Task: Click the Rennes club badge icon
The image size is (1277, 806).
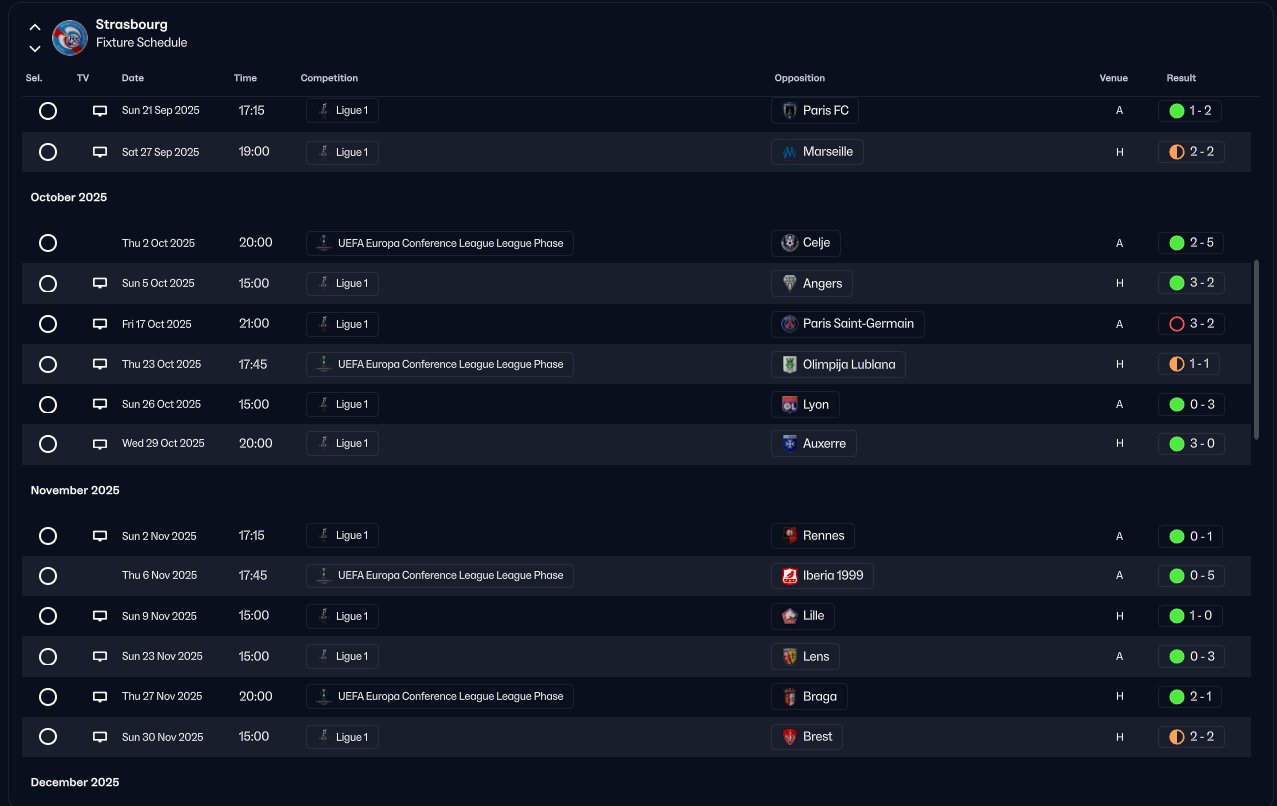Action: coord(789,536)
